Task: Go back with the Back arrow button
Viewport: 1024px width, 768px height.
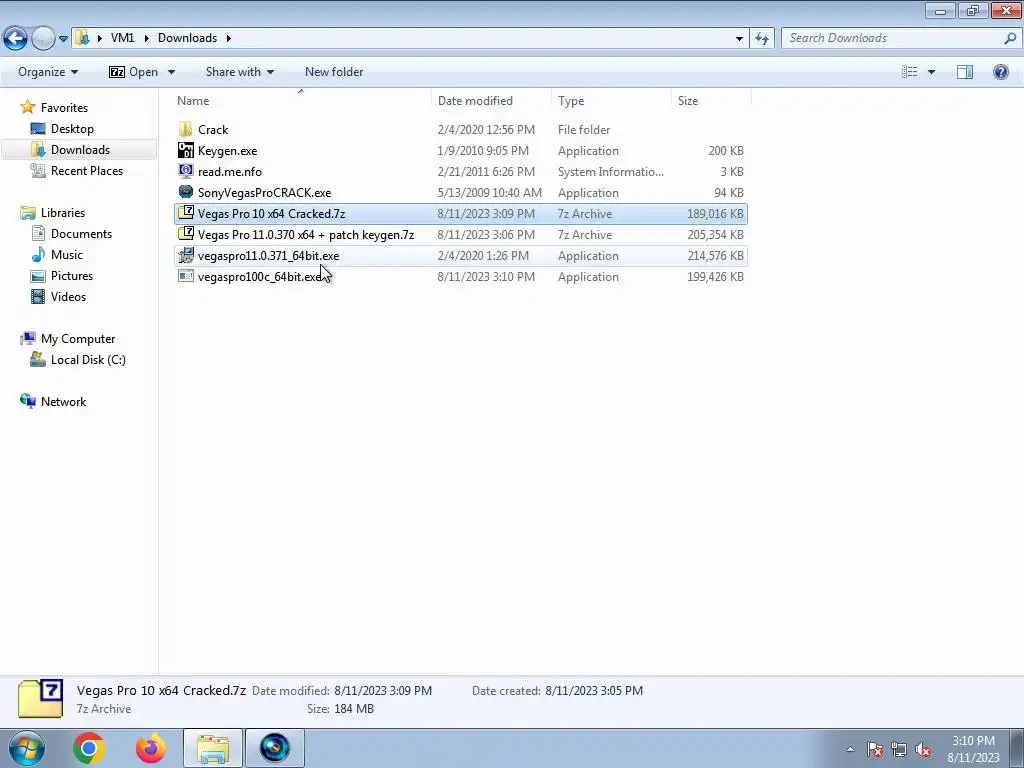Action: 16,39
